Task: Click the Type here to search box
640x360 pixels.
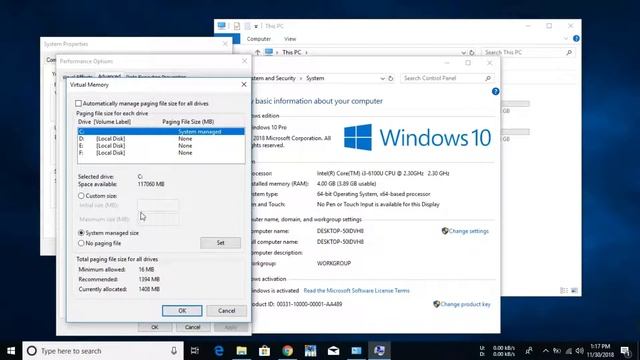Action: click(104, 351)
